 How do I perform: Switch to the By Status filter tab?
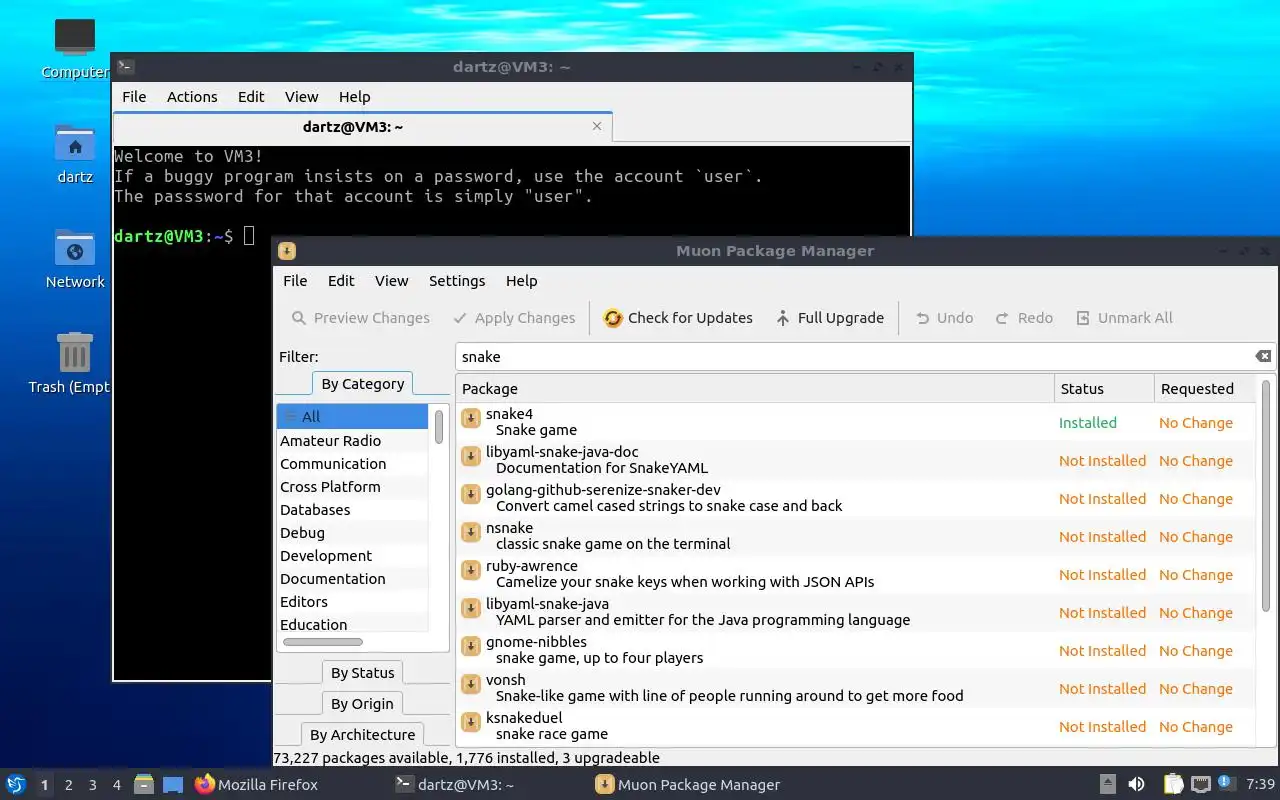[363, 673]
